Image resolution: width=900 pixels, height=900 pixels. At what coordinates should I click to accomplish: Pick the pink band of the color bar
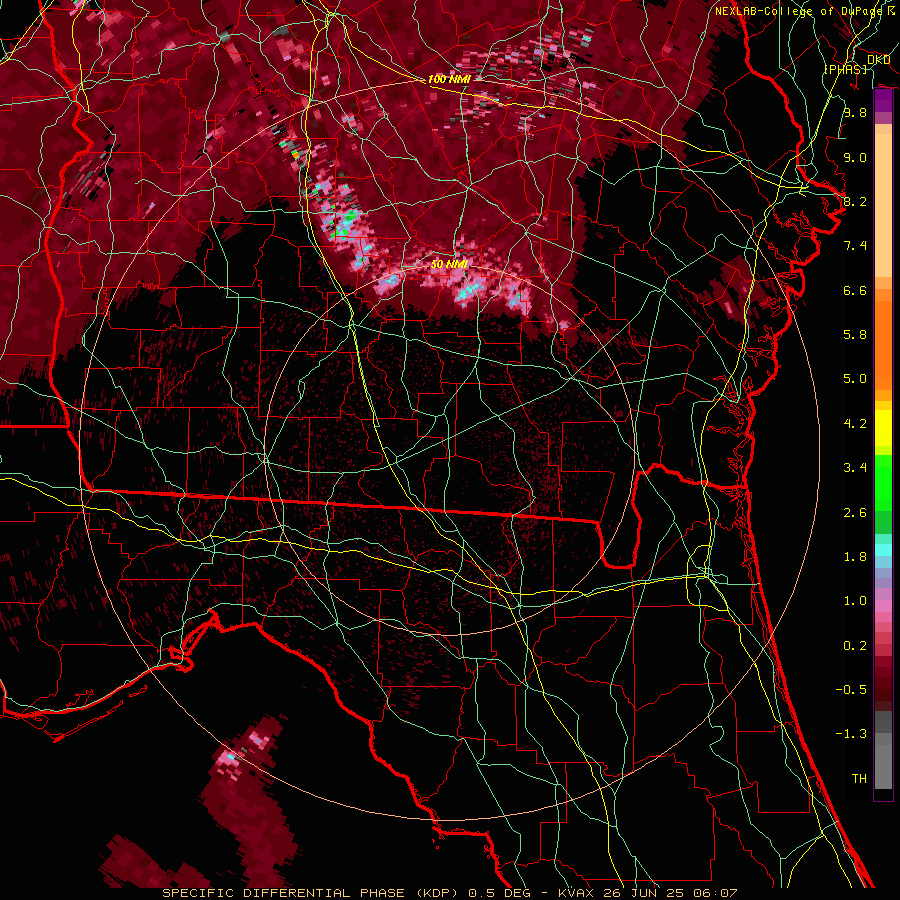click(x=883, y=606)
